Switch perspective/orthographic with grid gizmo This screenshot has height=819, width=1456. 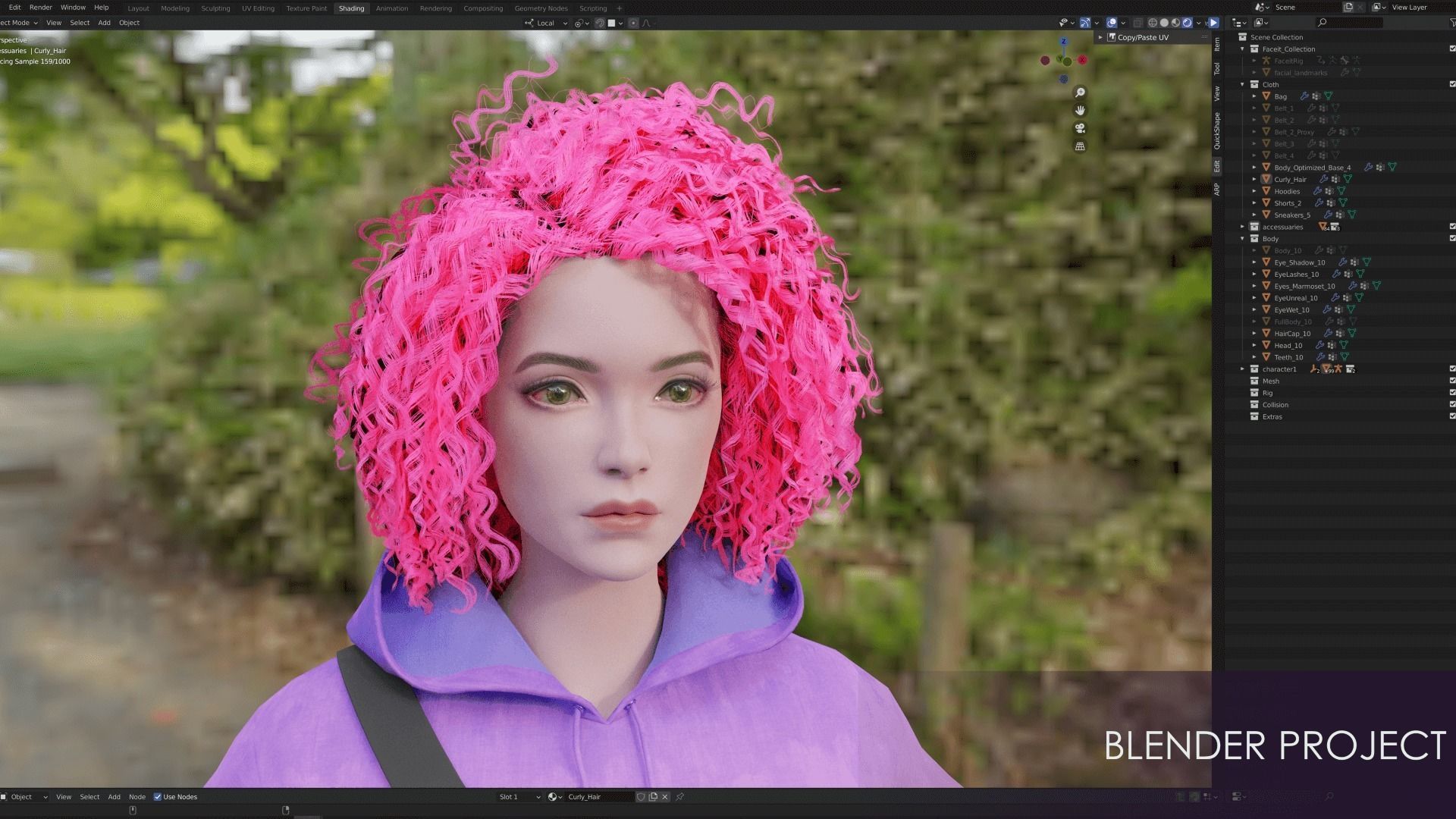[x=1080, y=146]
